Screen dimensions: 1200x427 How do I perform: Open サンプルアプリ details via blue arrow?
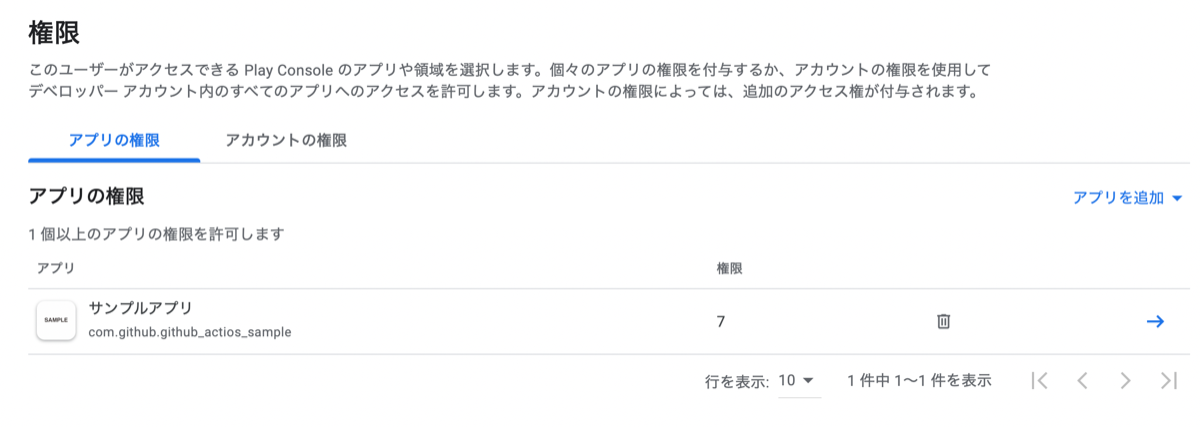coord(1154,321)
